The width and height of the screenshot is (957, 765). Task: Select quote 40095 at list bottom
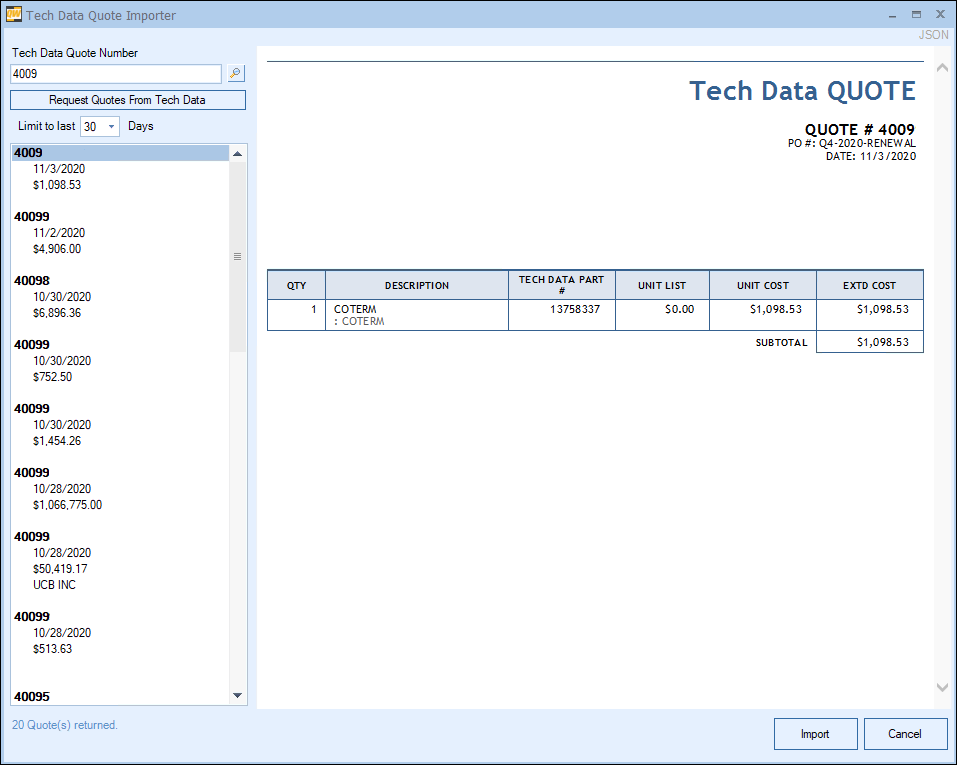click(x=32, y=697)
